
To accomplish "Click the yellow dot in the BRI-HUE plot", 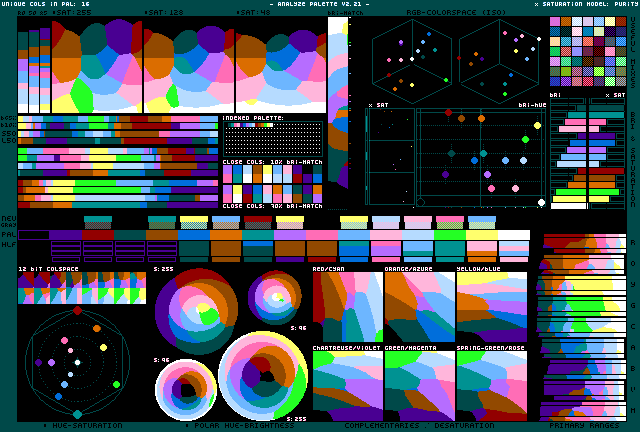I will [x=538, y=125].
